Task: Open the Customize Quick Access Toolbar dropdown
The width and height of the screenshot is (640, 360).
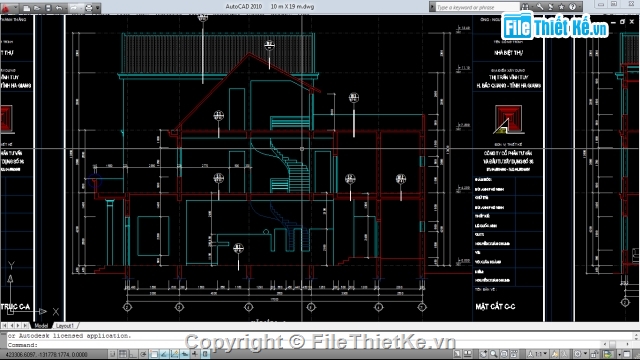Action: tap(98, 8)
